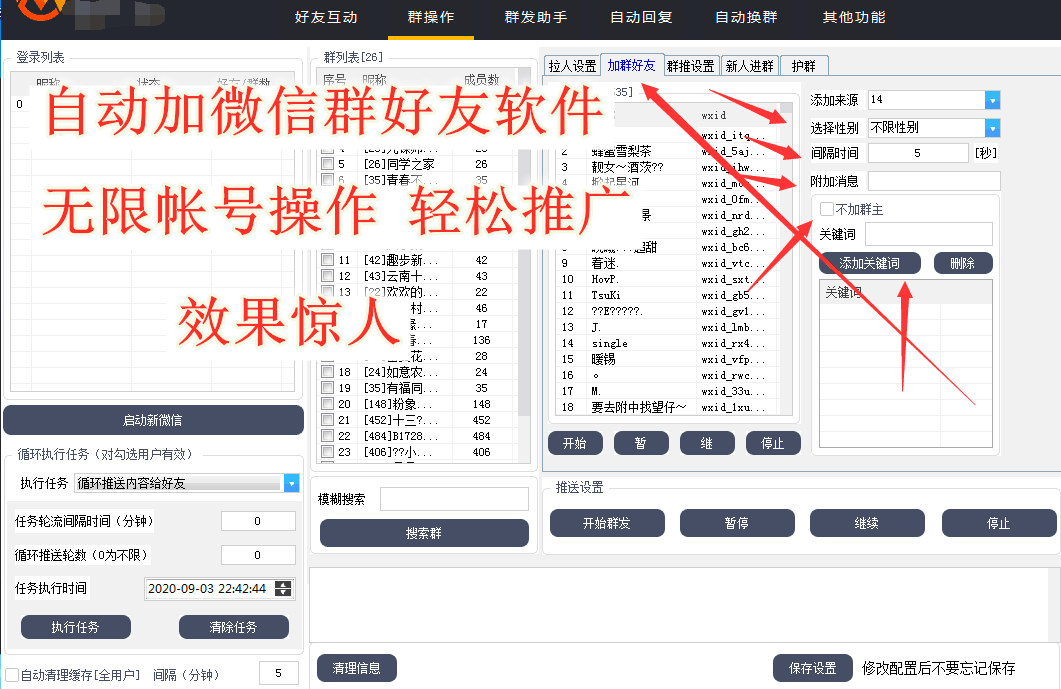1061x689 pixels.
Task: Open the 群操作 top menu tab
Action: (x=430, y=18)
